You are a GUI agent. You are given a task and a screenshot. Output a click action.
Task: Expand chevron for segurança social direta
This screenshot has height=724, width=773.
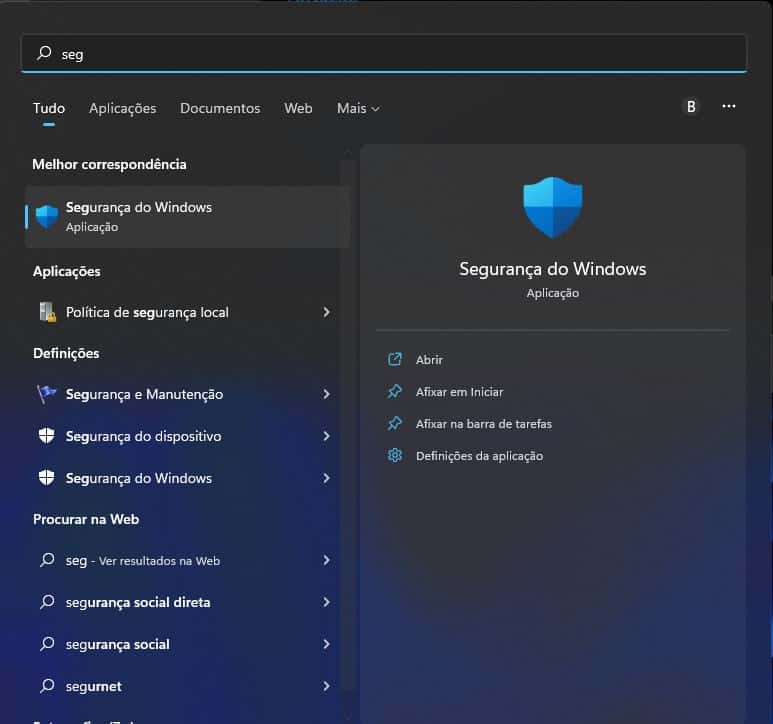point(326,602)
